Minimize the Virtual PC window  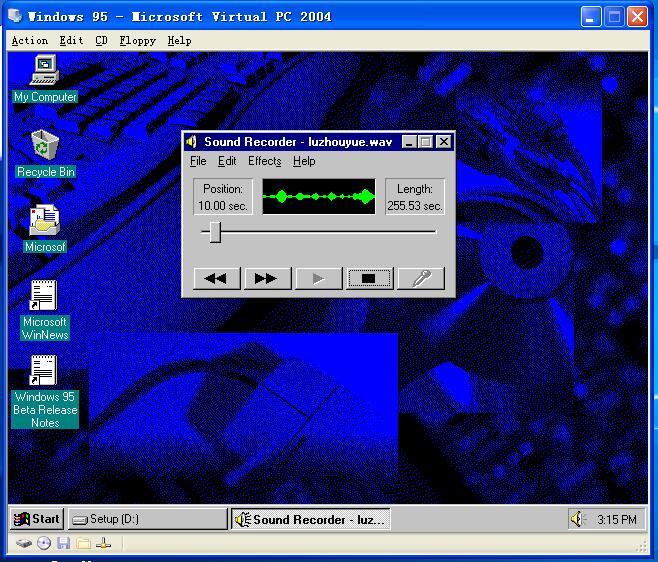pyautogui.click(x=590, y=17)
